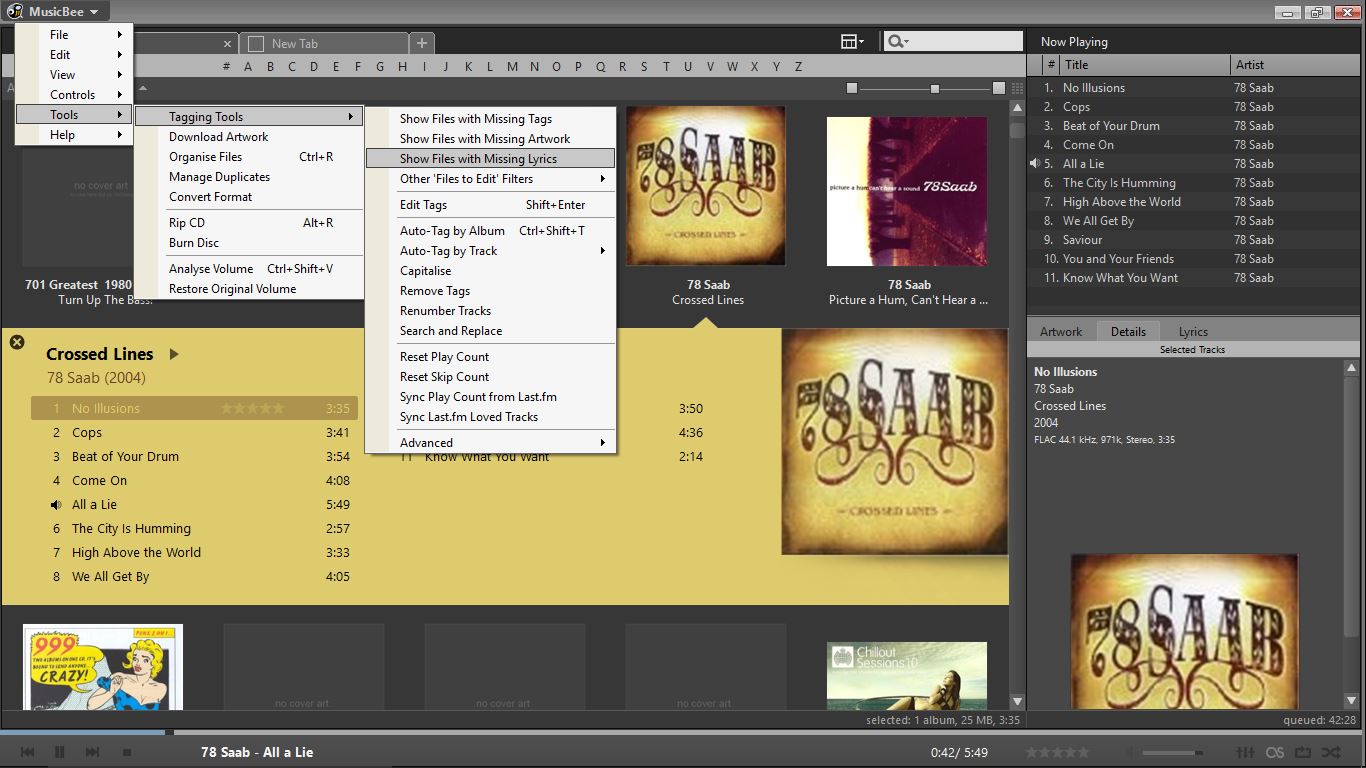Sort Now Playing by Title column
Screen dimensions: 1366x768
point(1144,65)
